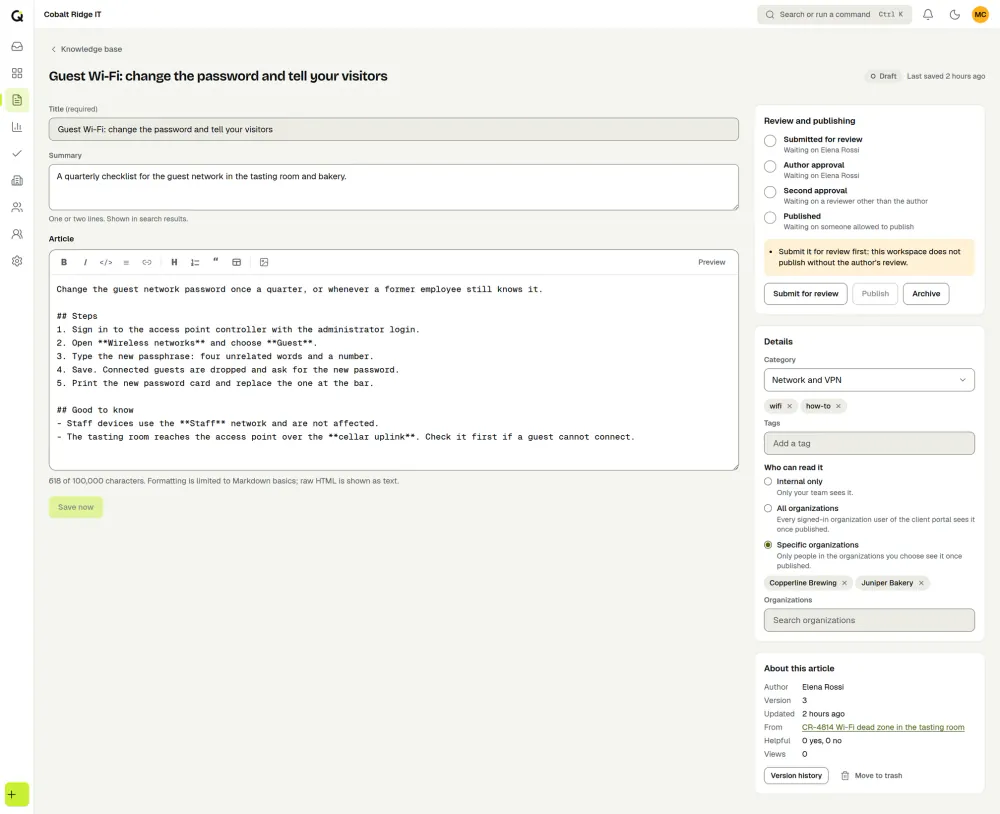Click the Draft status badge
The image size is (1000, 814).
pos(883,76)
